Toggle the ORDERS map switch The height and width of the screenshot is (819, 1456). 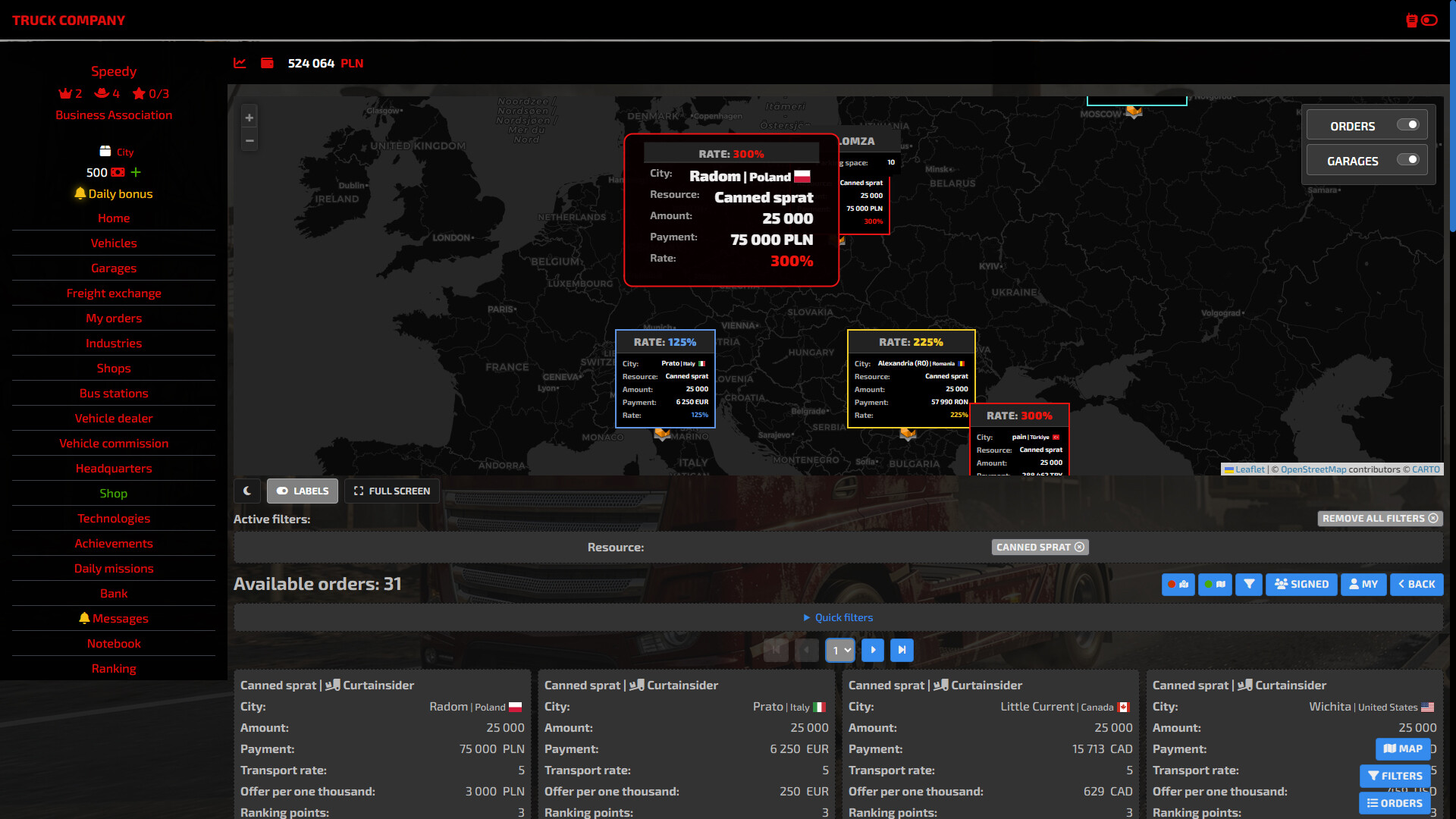pos(1407,125)
